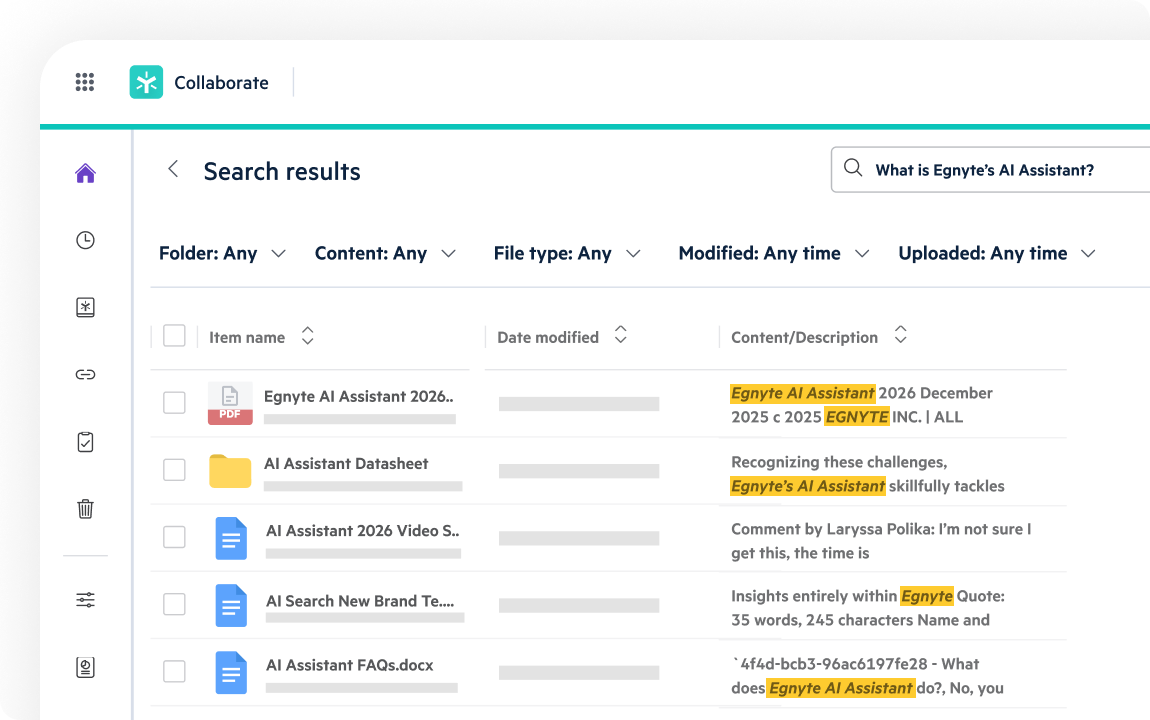
Task: Go back using the arrow beside Search results
Action: tap(173, 169)
